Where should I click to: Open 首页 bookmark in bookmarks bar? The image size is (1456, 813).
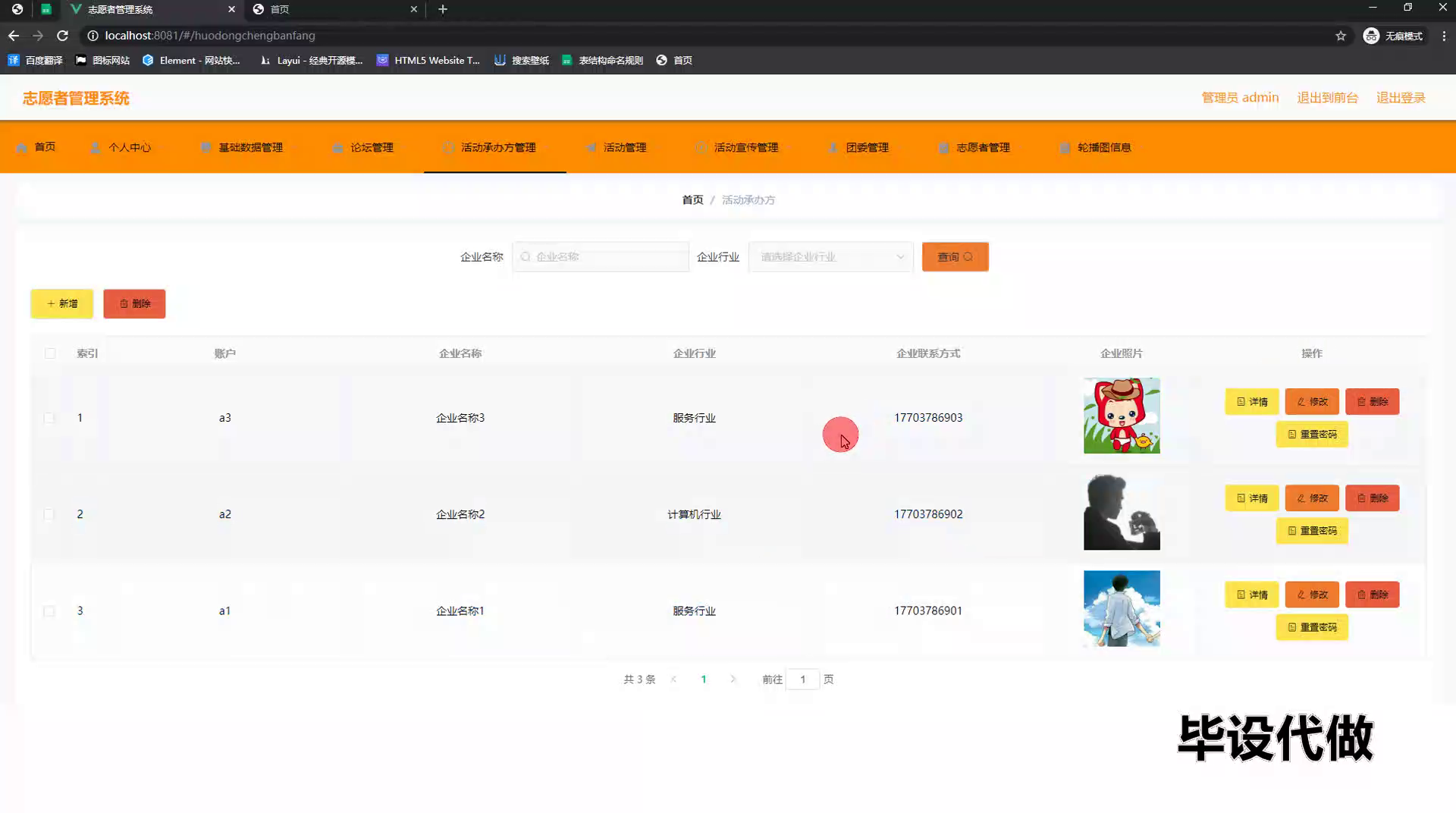coord(674,60)
